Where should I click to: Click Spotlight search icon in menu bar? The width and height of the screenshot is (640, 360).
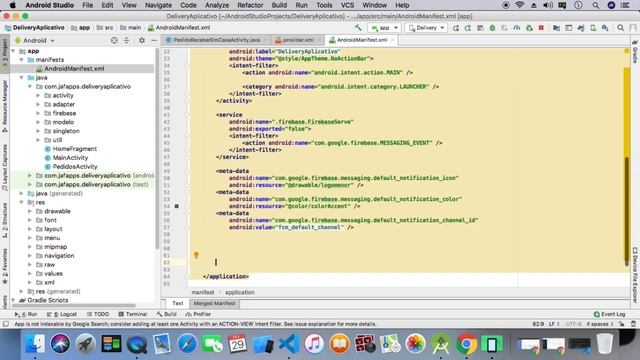[596, 5]
